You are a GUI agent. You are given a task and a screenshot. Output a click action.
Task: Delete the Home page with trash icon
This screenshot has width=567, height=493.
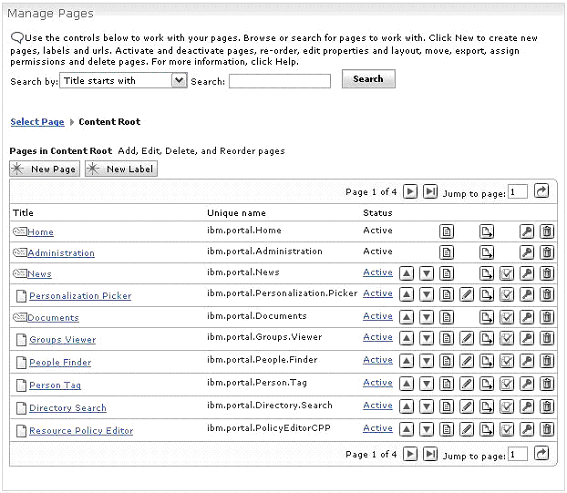pos(547,231)
